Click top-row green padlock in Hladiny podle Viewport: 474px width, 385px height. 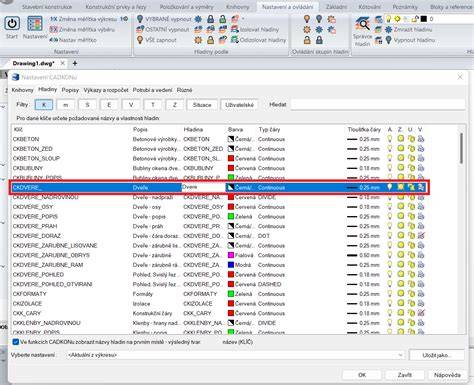(x=223, y=19)
